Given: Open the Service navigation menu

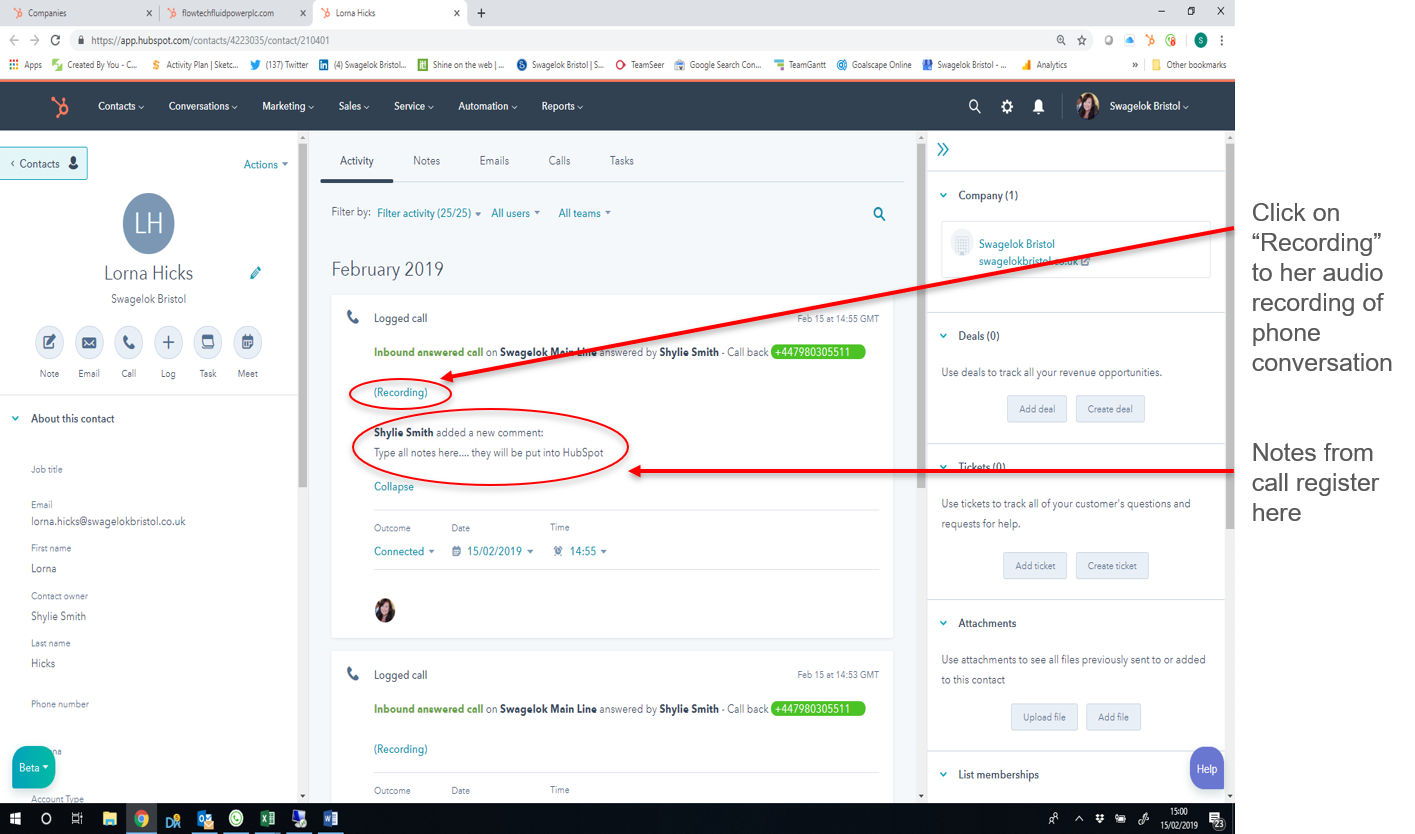Looking at the screenshot, I should [413, 106].
